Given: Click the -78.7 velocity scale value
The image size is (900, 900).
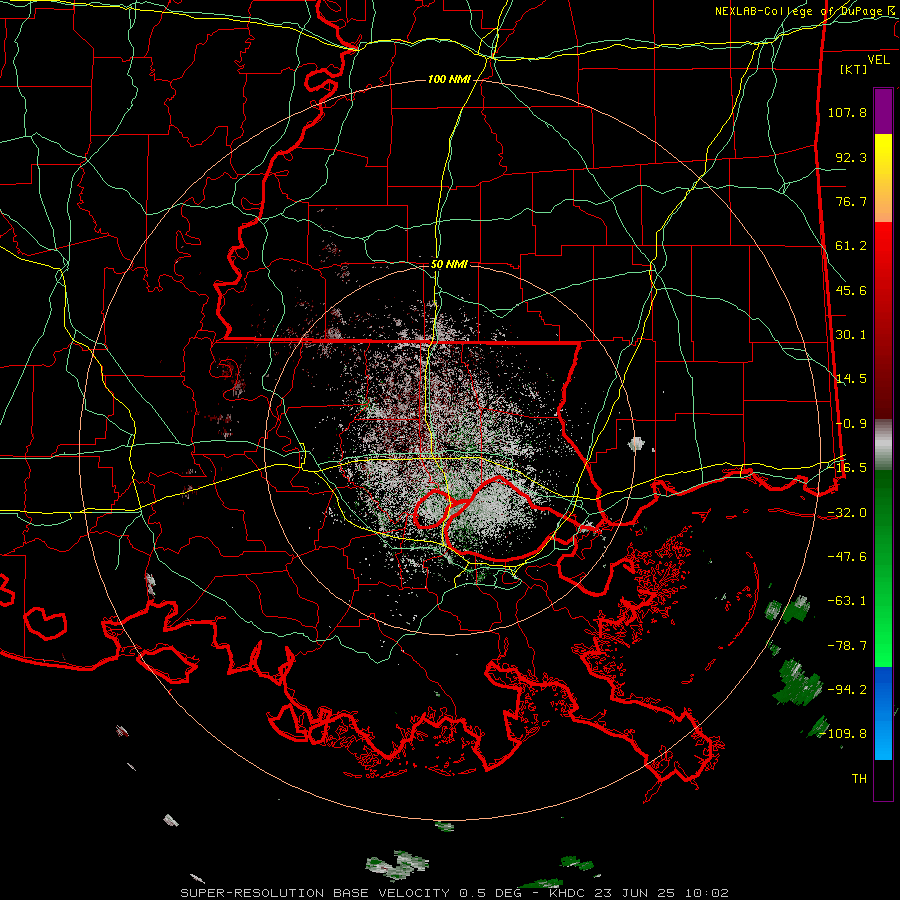Looking at the screenshot, I should click(x=847, y=646).
